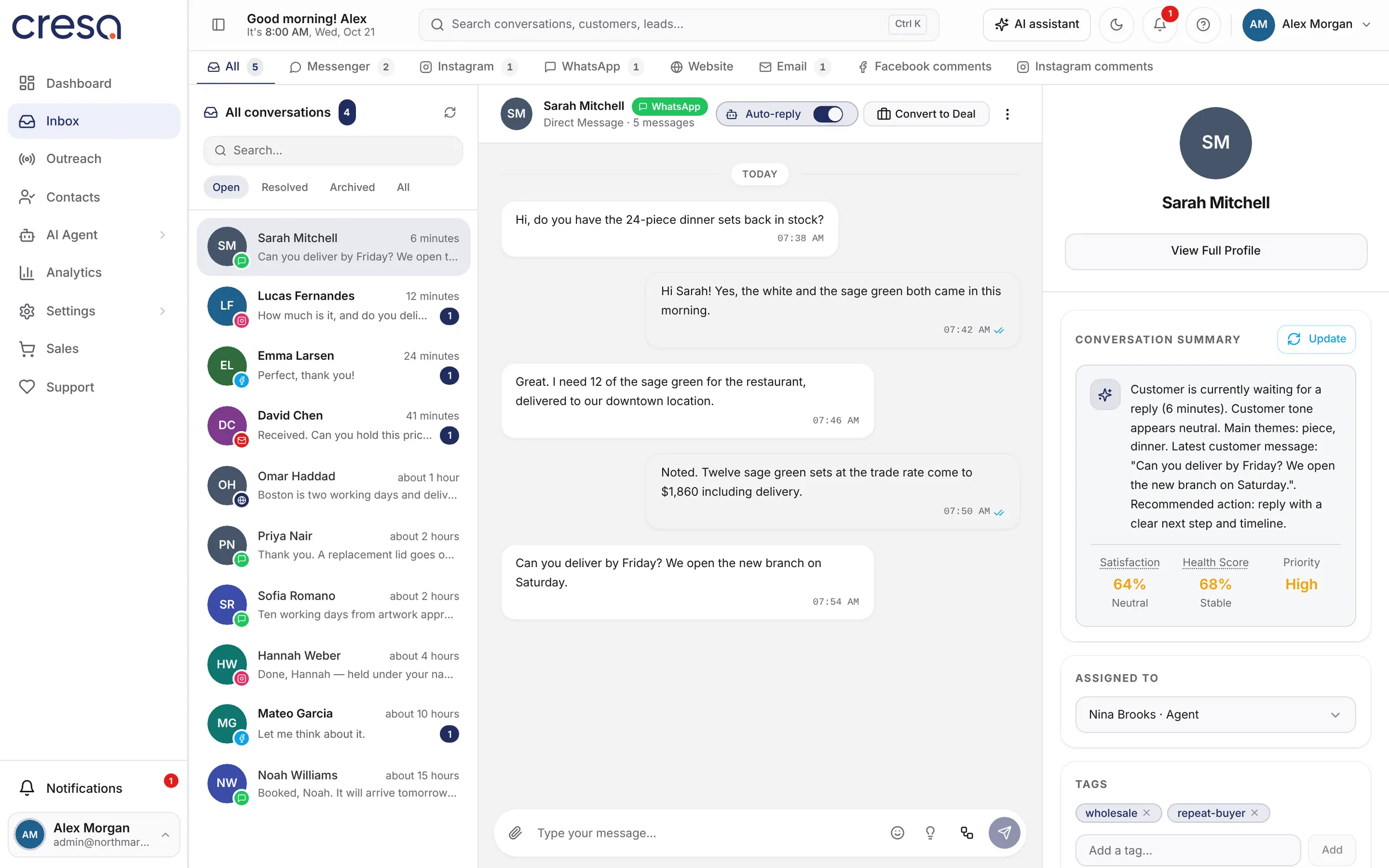Expand the AI Agent sidebar submenu

coord(163,235)
